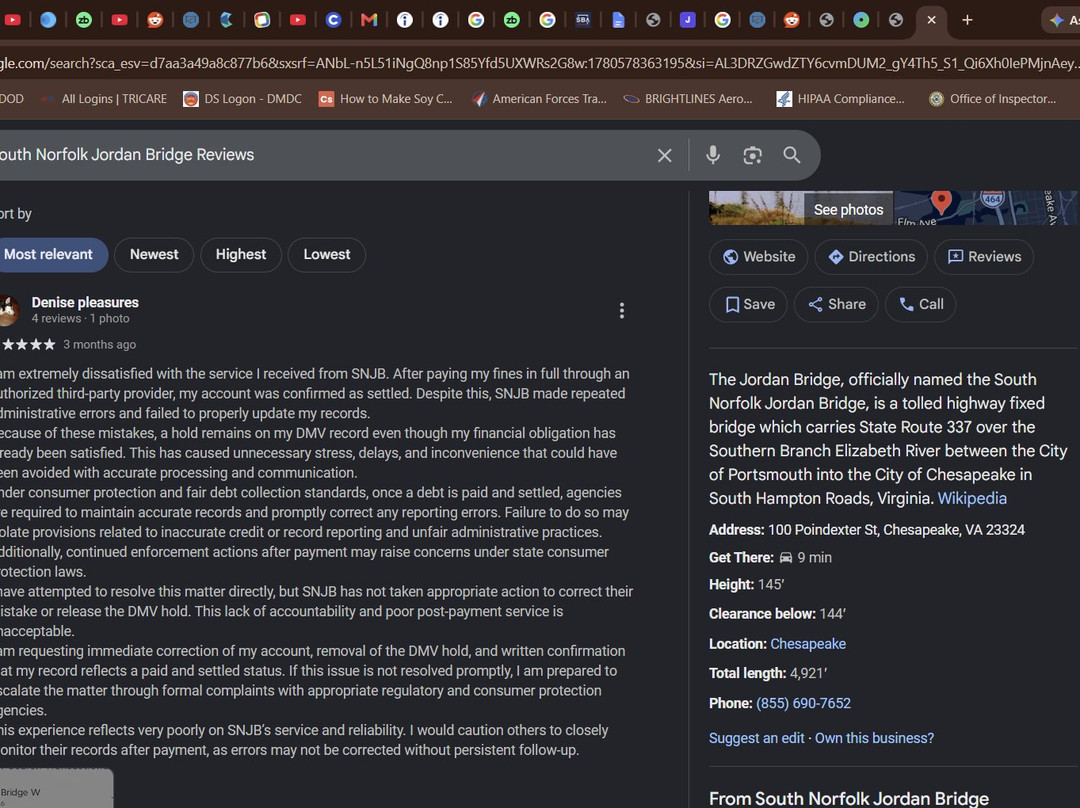Click the Website button

(x=758, y=256)
